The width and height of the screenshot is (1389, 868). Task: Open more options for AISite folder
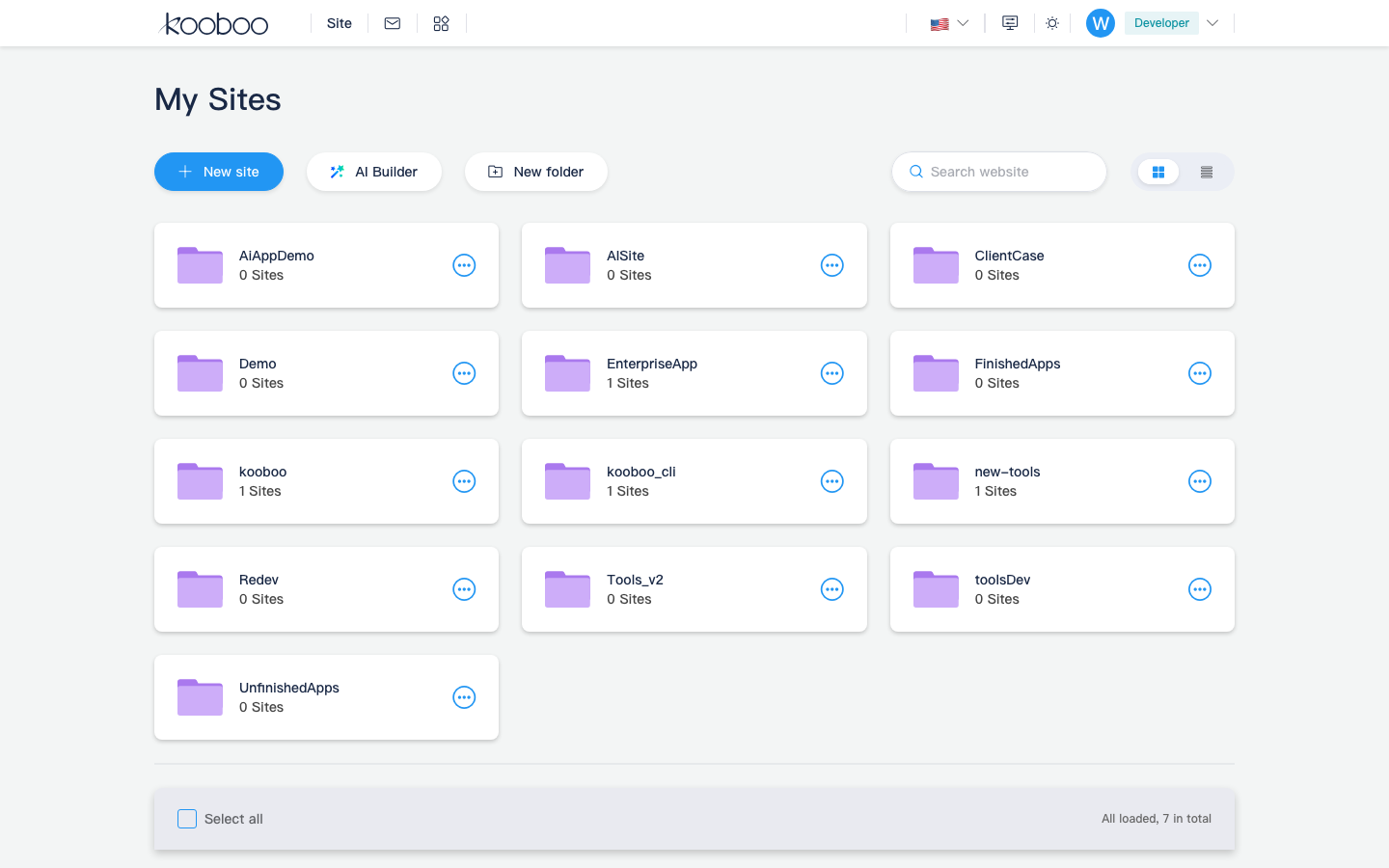[832, 265]
